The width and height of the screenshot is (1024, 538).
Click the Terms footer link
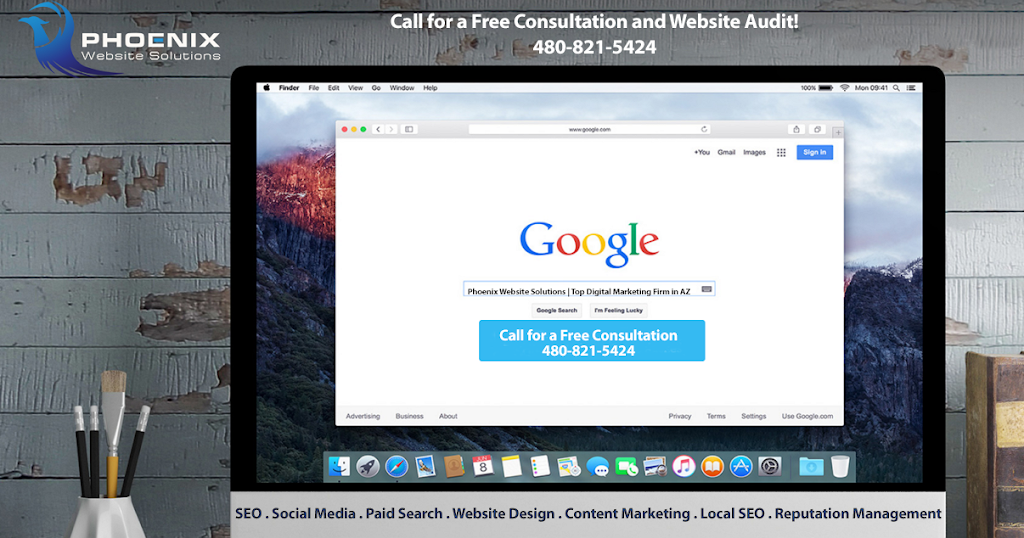tap(716, 416)
